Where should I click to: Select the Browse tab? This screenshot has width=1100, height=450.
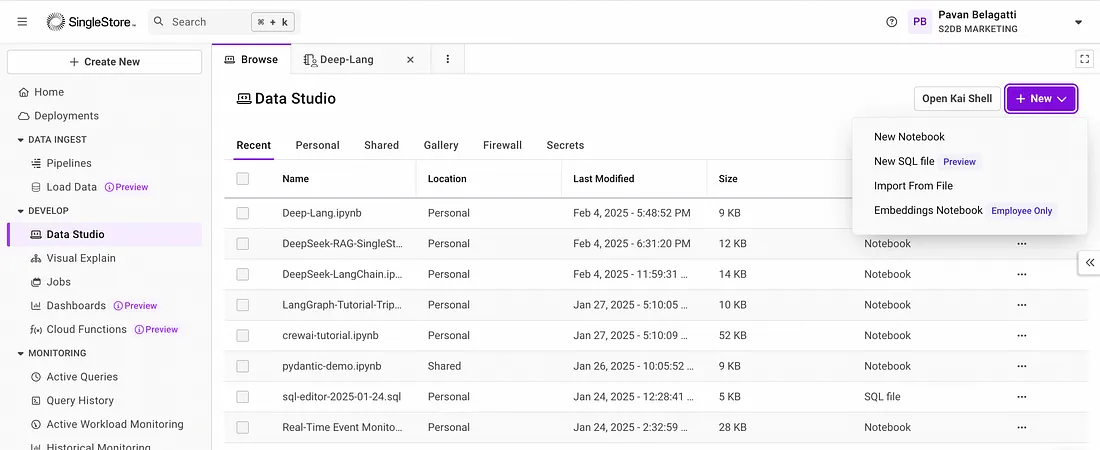click(251, 60)
